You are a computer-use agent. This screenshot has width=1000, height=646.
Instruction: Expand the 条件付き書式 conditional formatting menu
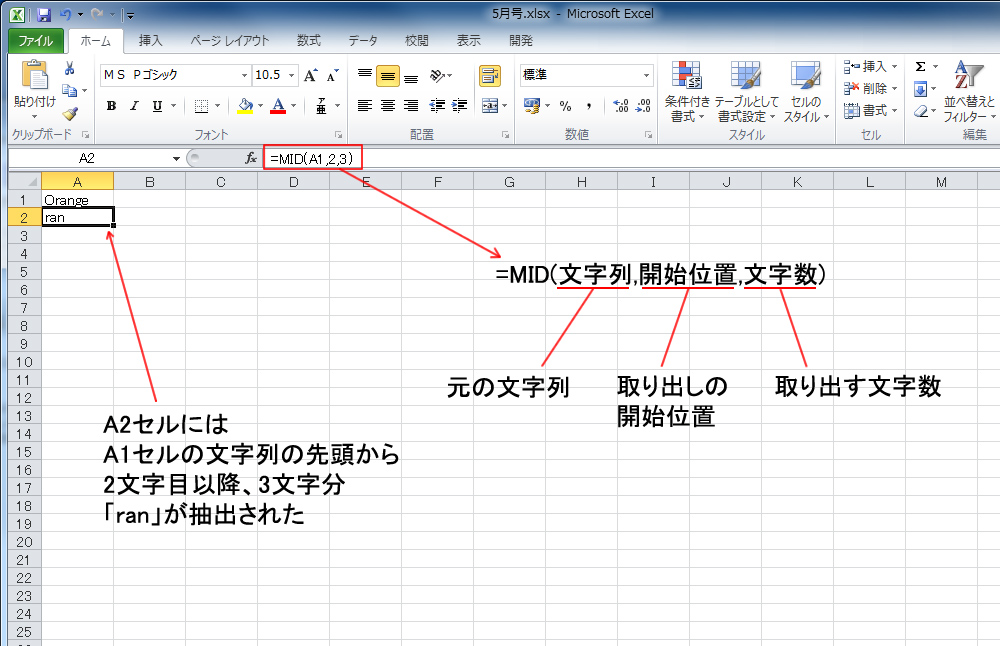687,95
